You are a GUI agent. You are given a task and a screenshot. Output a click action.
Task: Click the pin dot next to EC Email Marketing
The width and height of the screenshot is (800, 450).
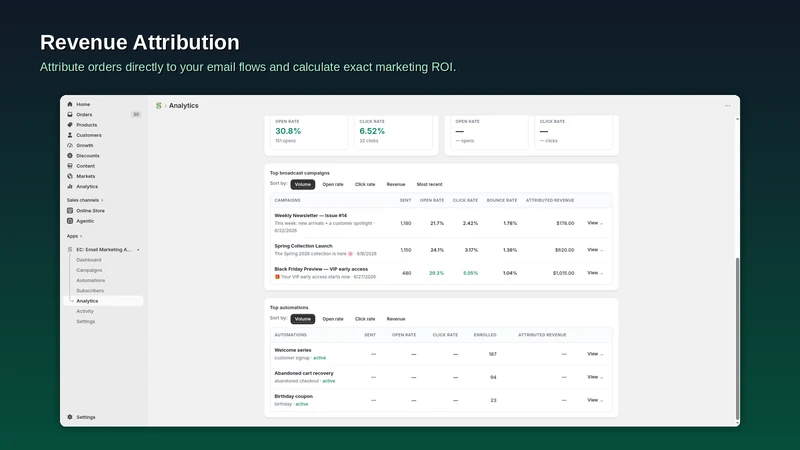pos(138,249)
